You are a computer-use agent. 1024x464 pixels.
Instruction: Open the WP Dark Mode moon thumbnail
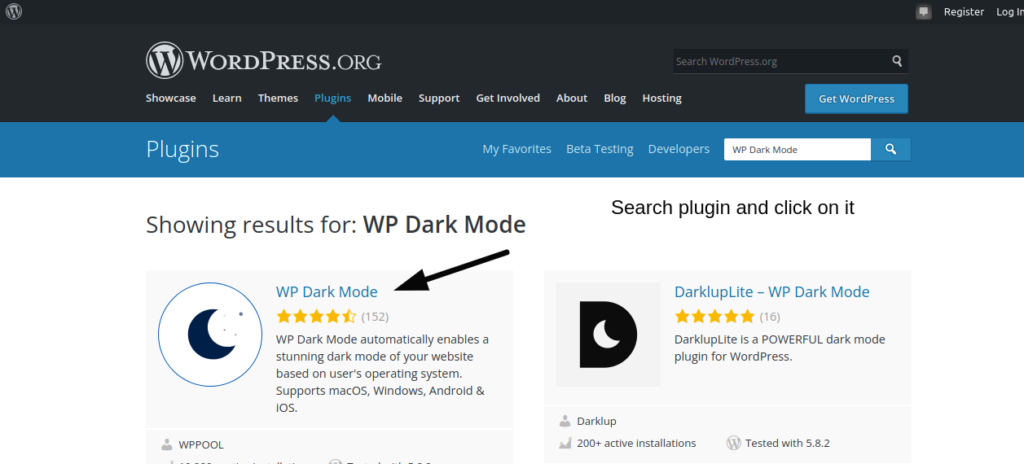(x=210, y=334)
